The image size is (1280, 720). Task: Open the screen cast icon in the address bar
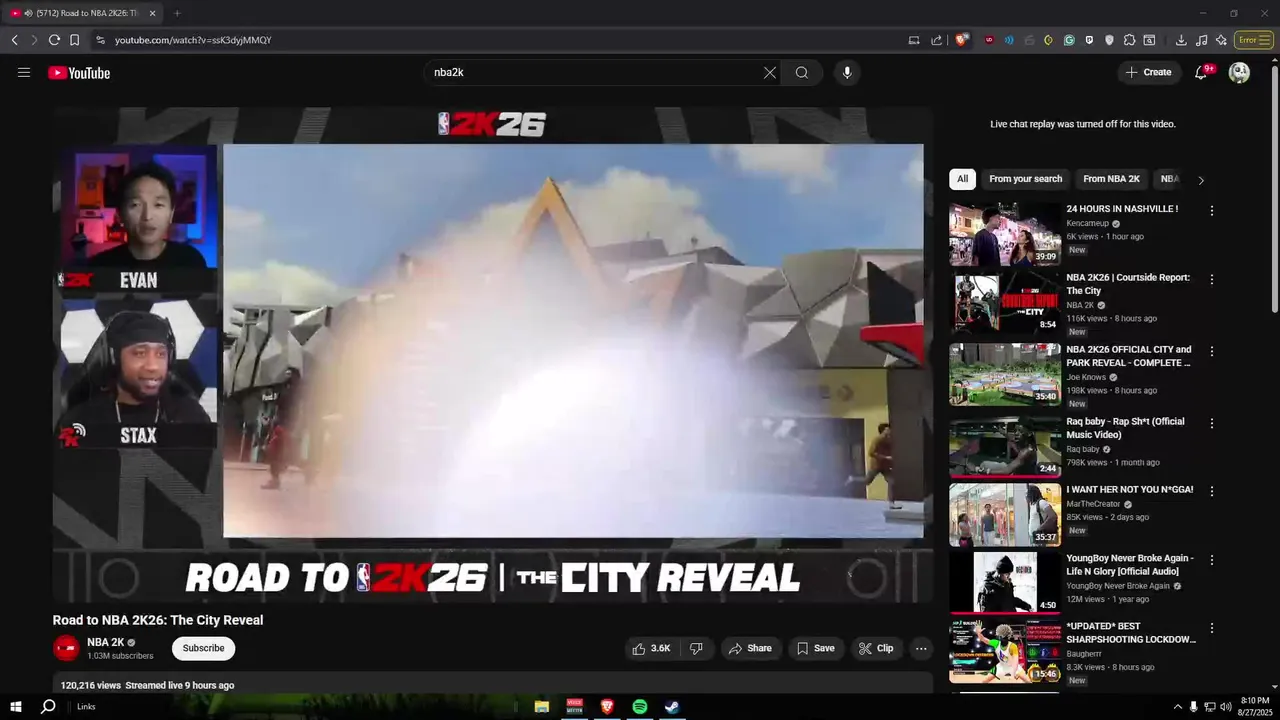(913, 40)
